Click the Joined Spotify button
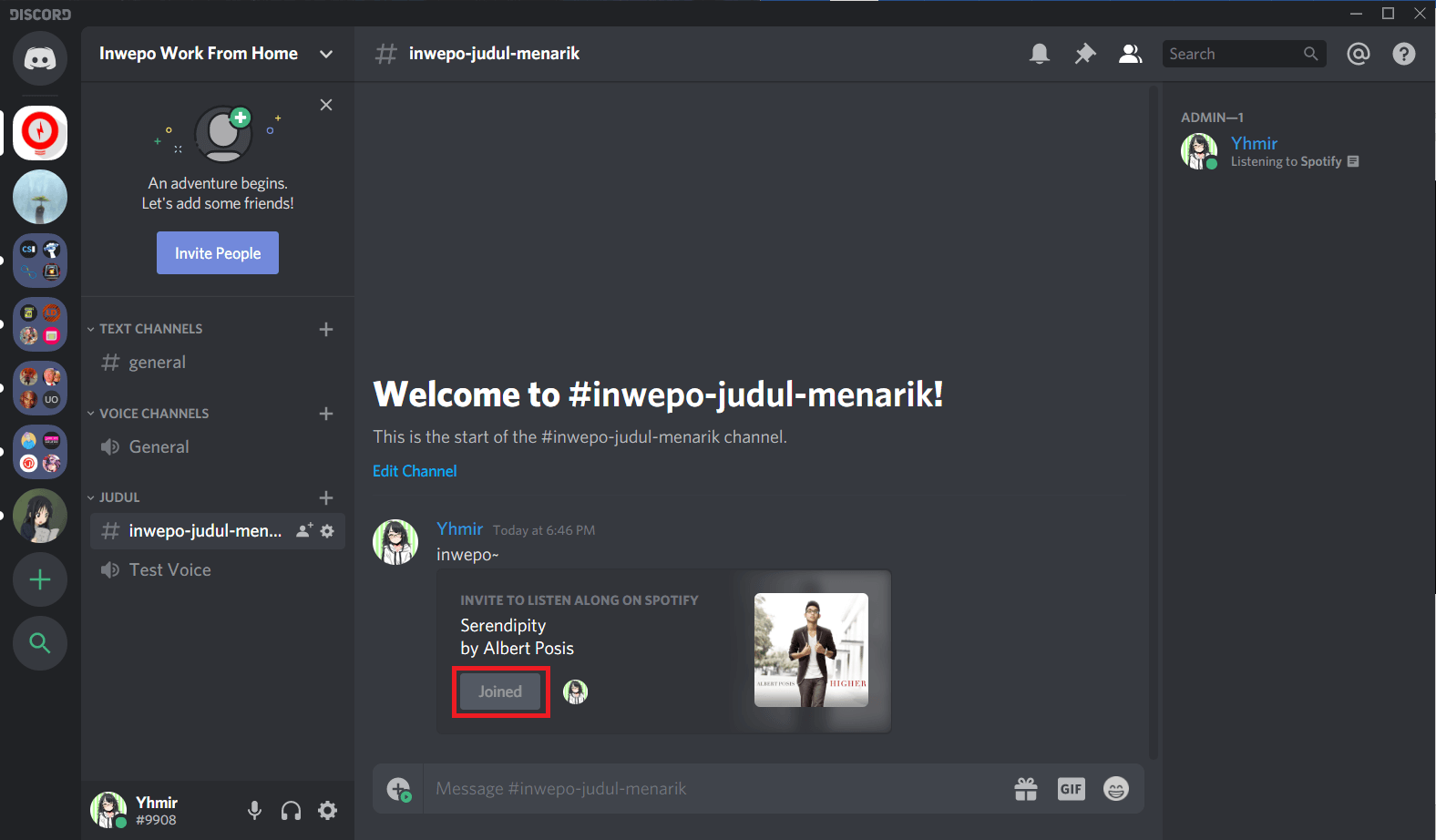This screenshot has height=840, width=1436. [500, 691]
